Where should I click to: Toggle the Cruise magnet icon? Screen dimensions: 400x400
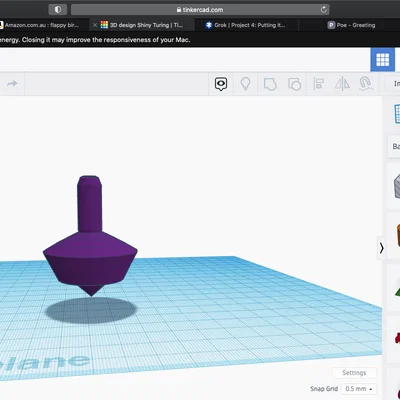pyautogui.click(x=366, y=84)
